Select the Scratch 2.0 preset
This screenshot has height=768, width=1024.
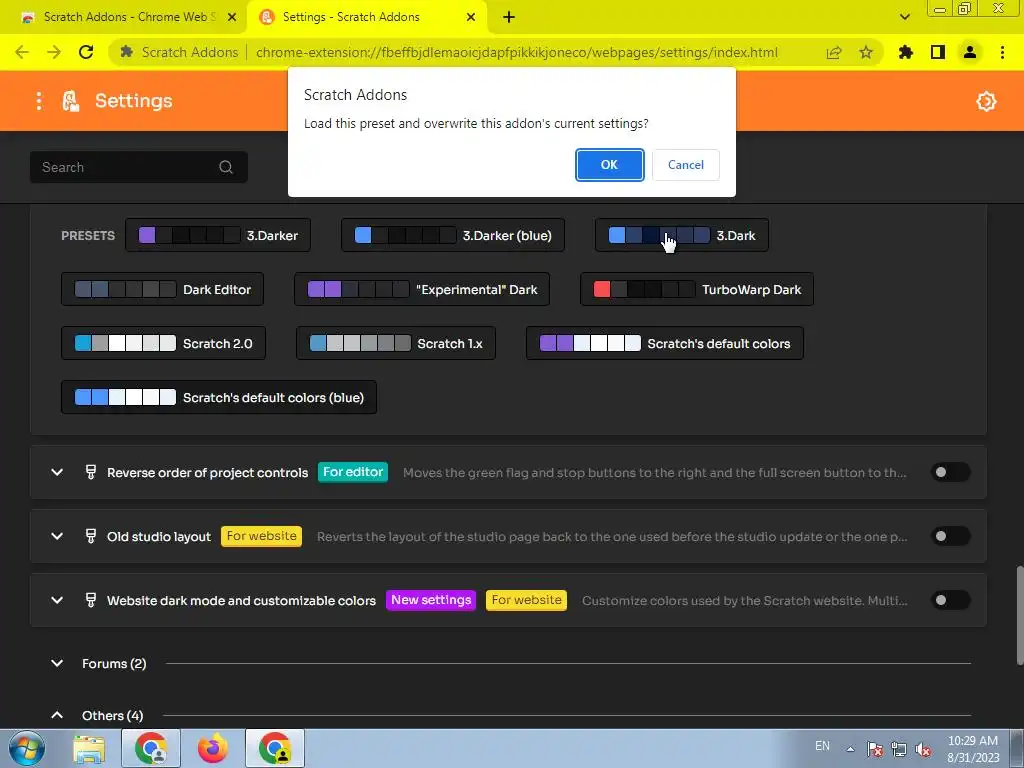[x=163, y=344]
